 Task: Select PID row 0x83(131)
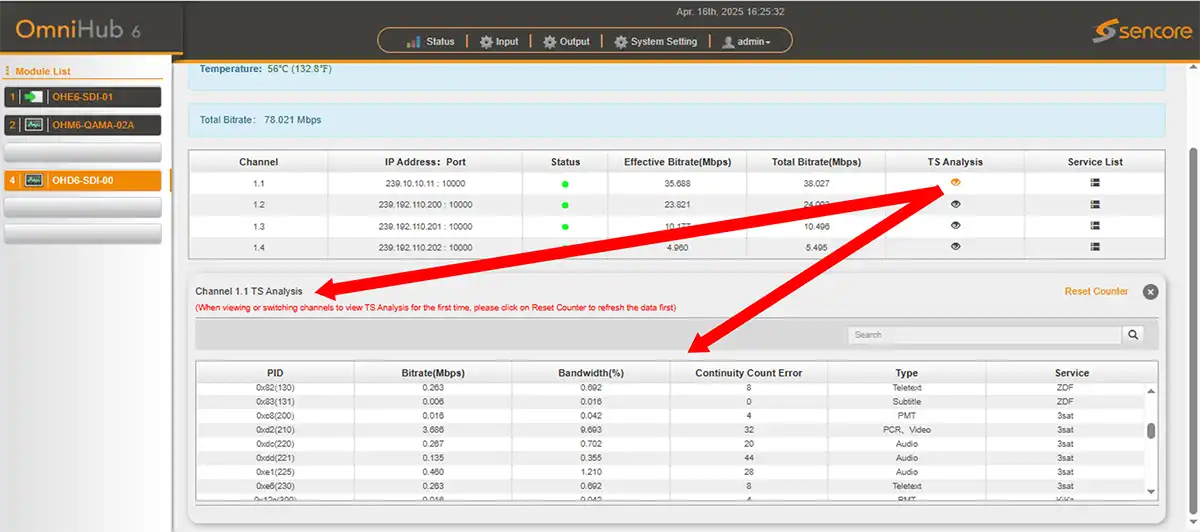pos(671,401)
